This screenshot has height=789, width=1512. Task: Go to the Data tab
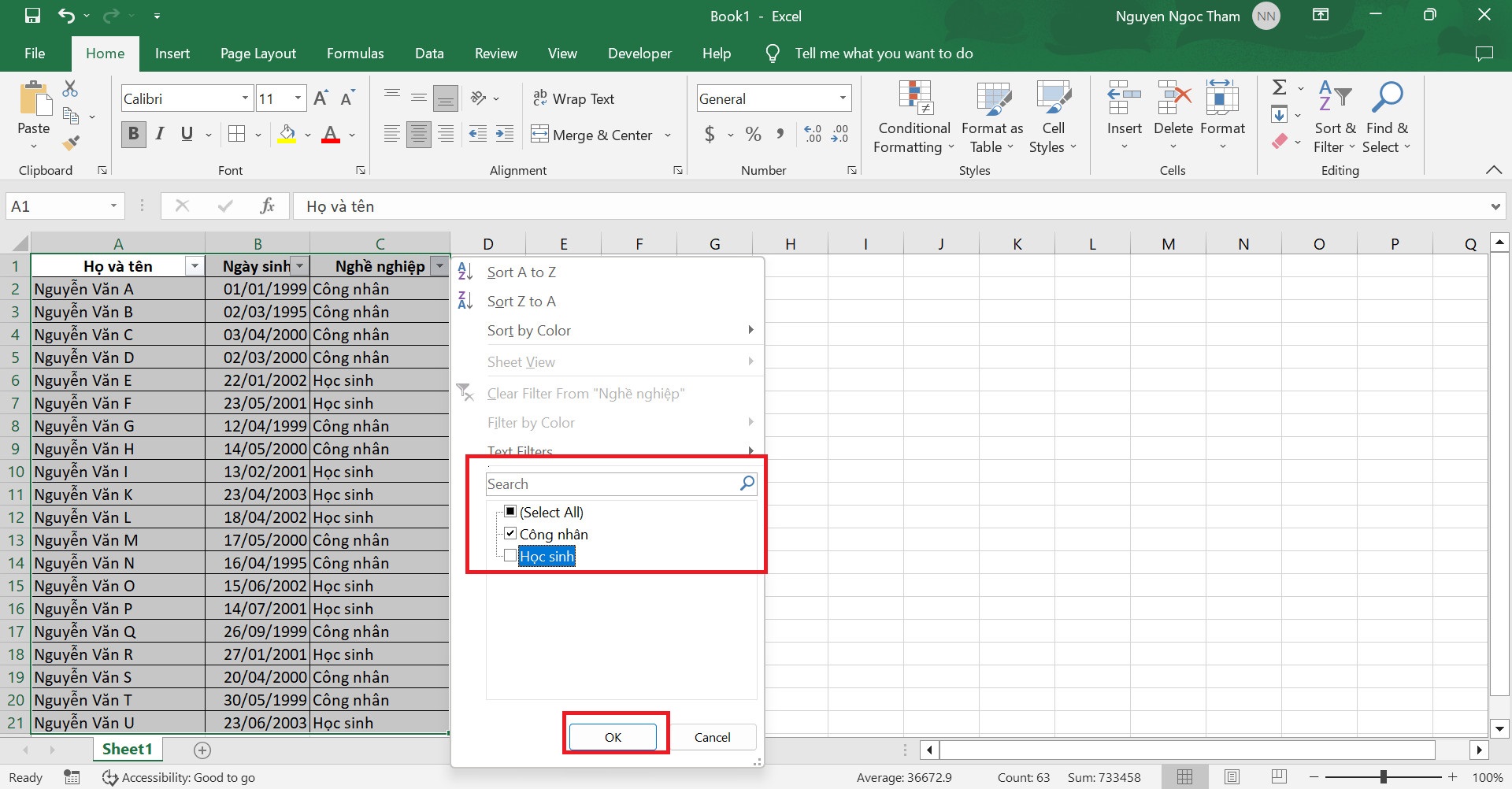pyautogui.click(x=429, y=54)
